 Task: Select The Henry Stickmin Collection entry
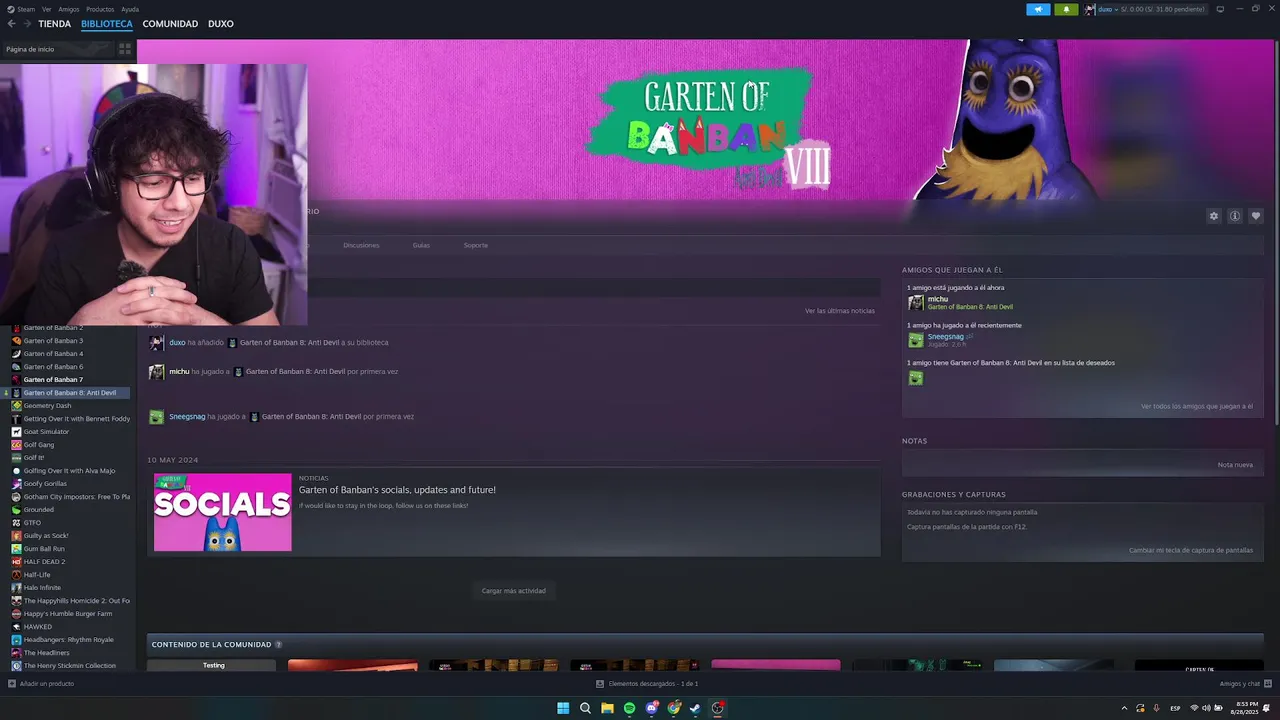point(69,666)
